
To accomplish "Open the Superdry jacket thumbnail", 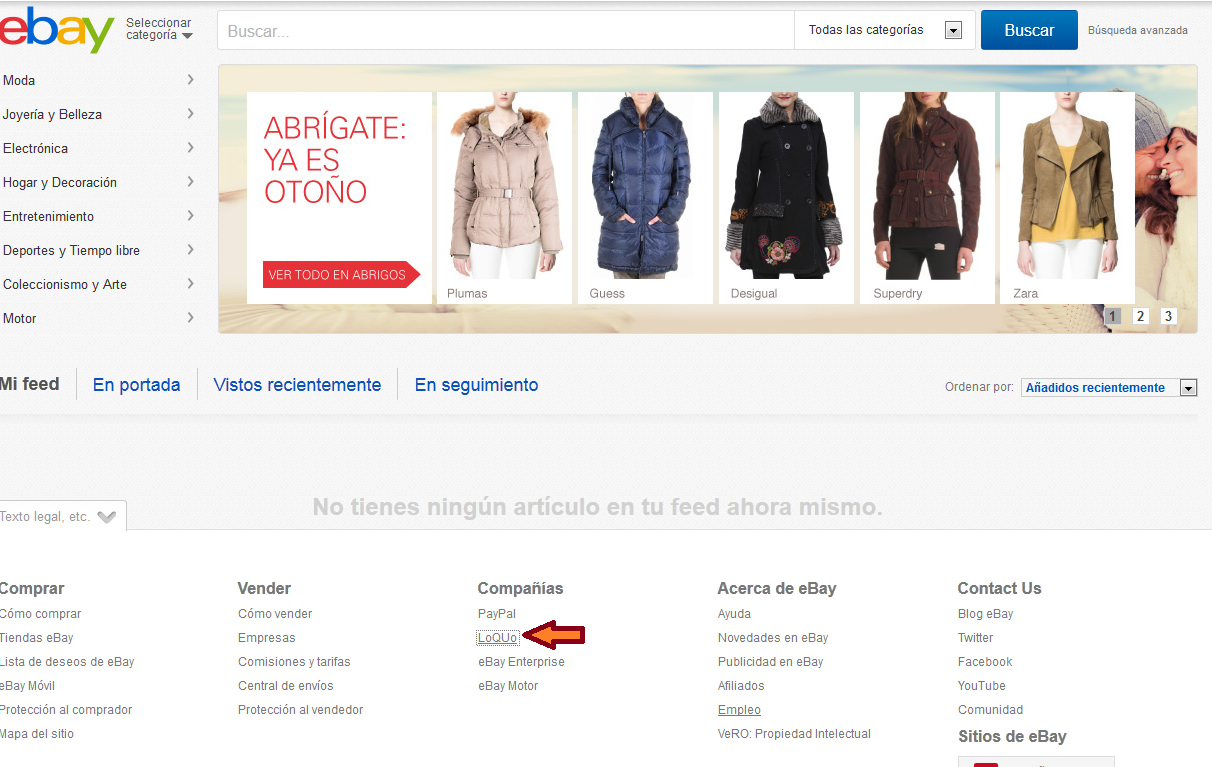I will pyautogui.click(x=927, y=198).
